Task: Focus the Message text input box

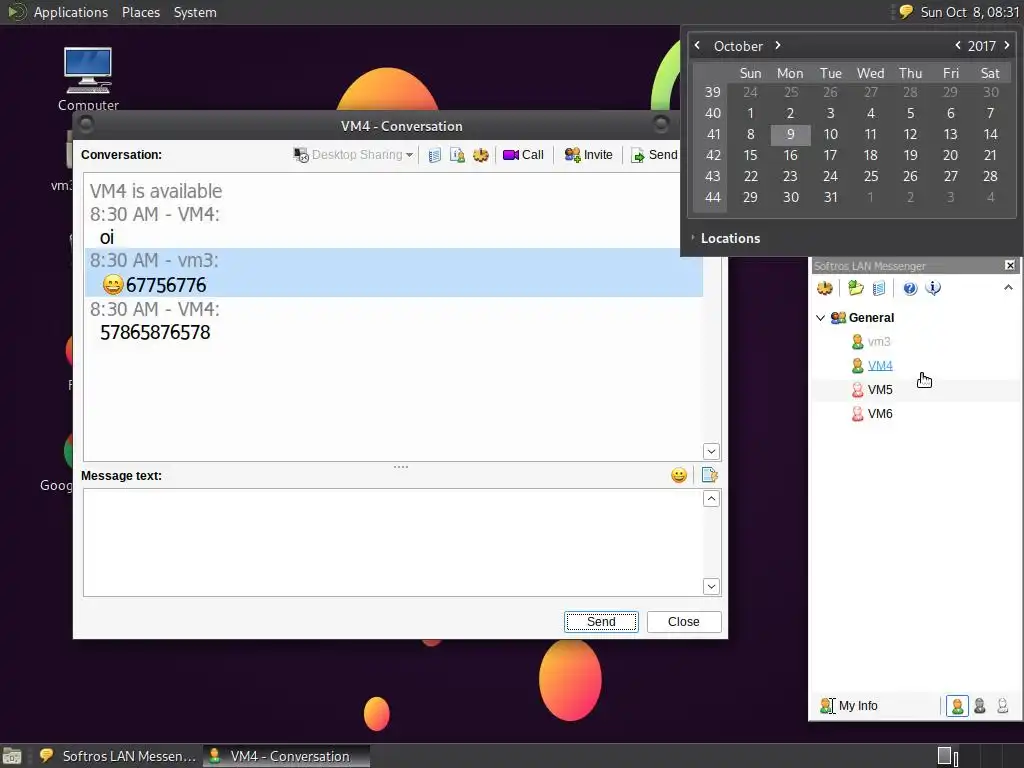Action: (393, 542)
